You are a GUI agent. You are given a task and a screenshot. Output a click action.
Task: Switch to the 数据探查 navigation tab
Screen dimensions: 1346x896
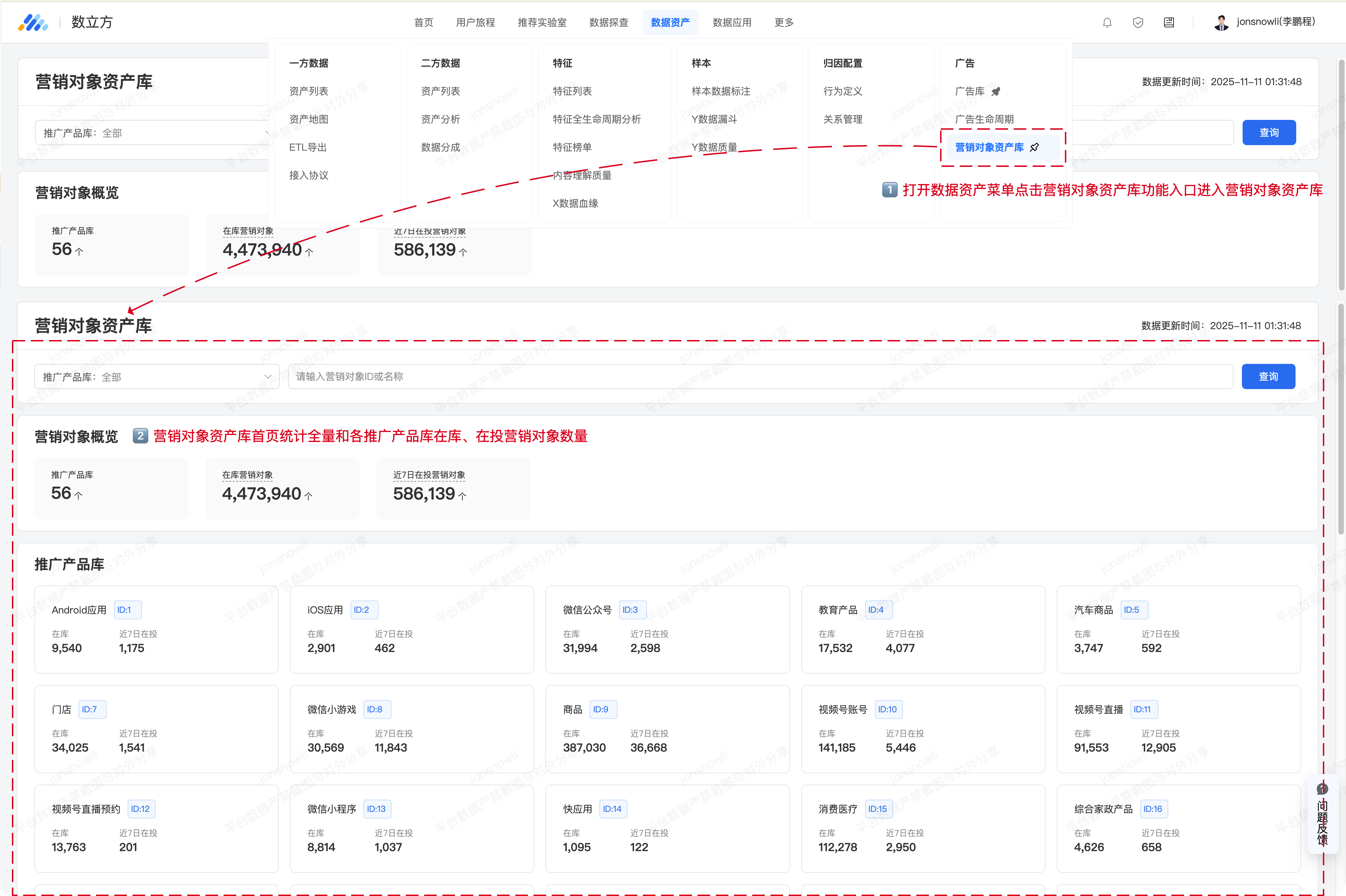(609, 22)
